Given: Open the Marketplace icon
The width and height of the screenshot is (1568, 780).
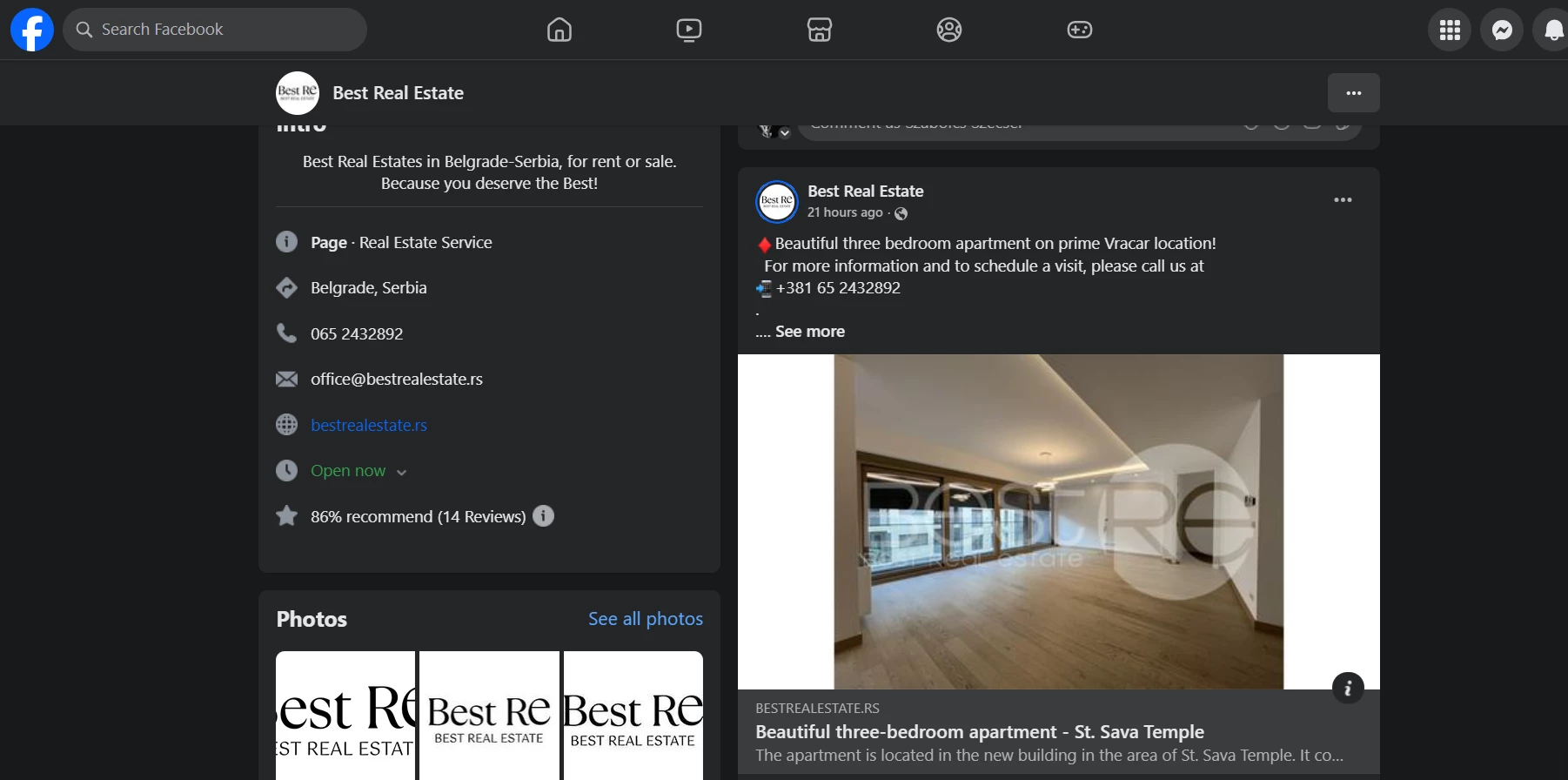Looking at the screenshot, I should [820, 30].
